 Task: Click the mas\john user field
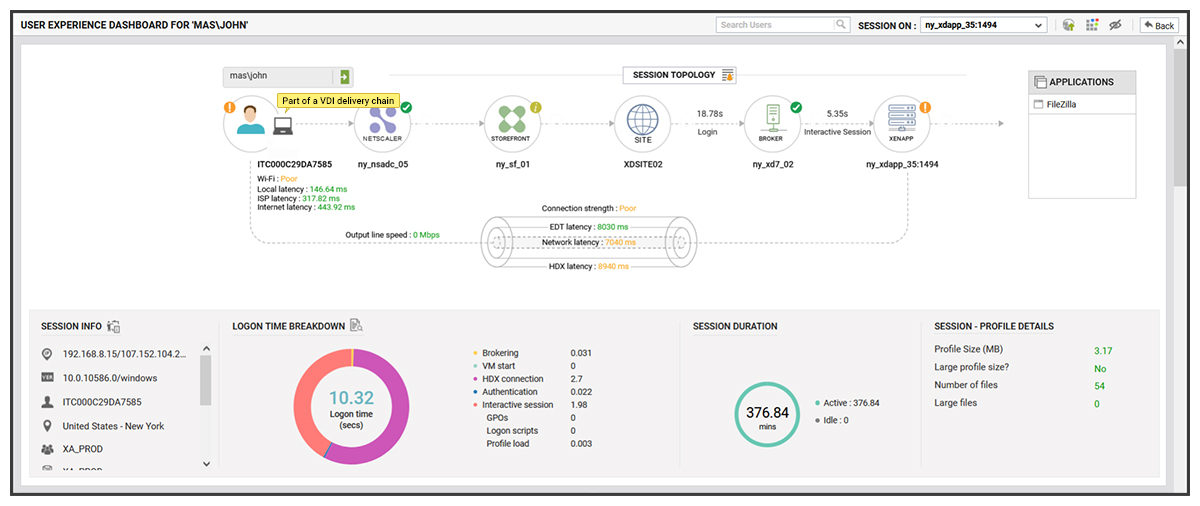[279, 76]
